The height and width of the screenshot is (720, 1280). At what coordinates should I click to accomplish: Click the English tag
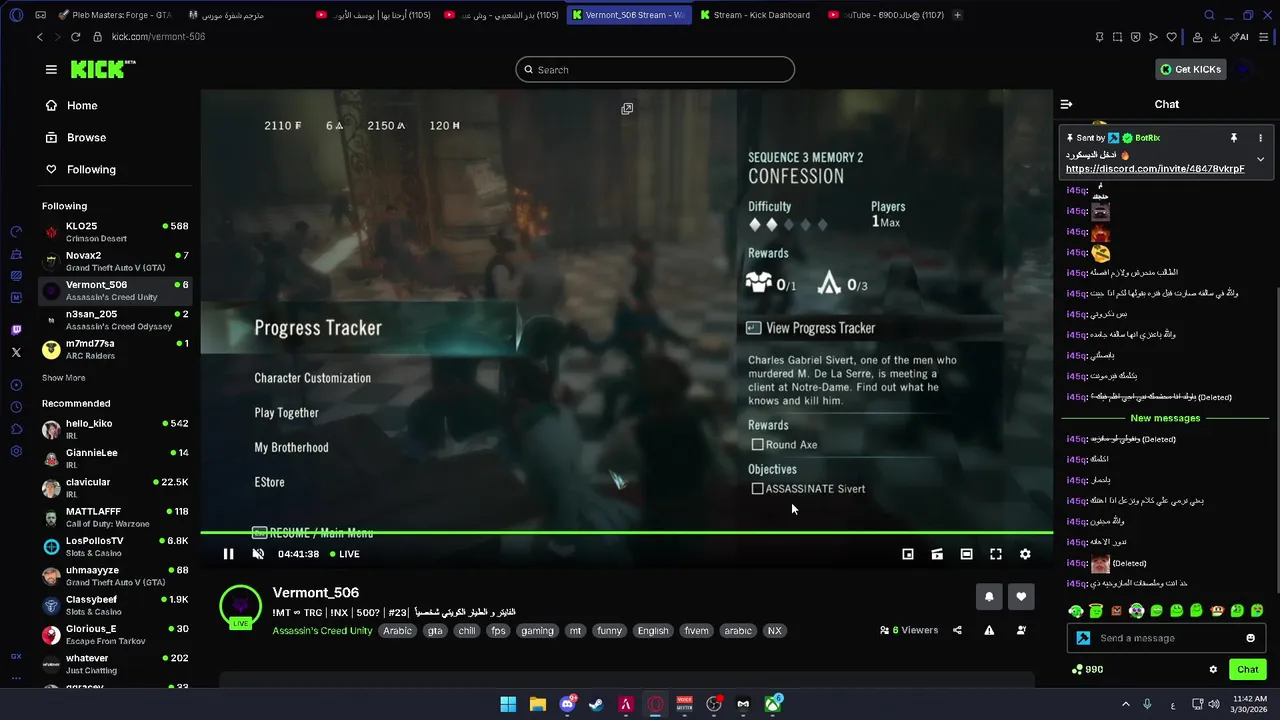click(x=652, y=631)
